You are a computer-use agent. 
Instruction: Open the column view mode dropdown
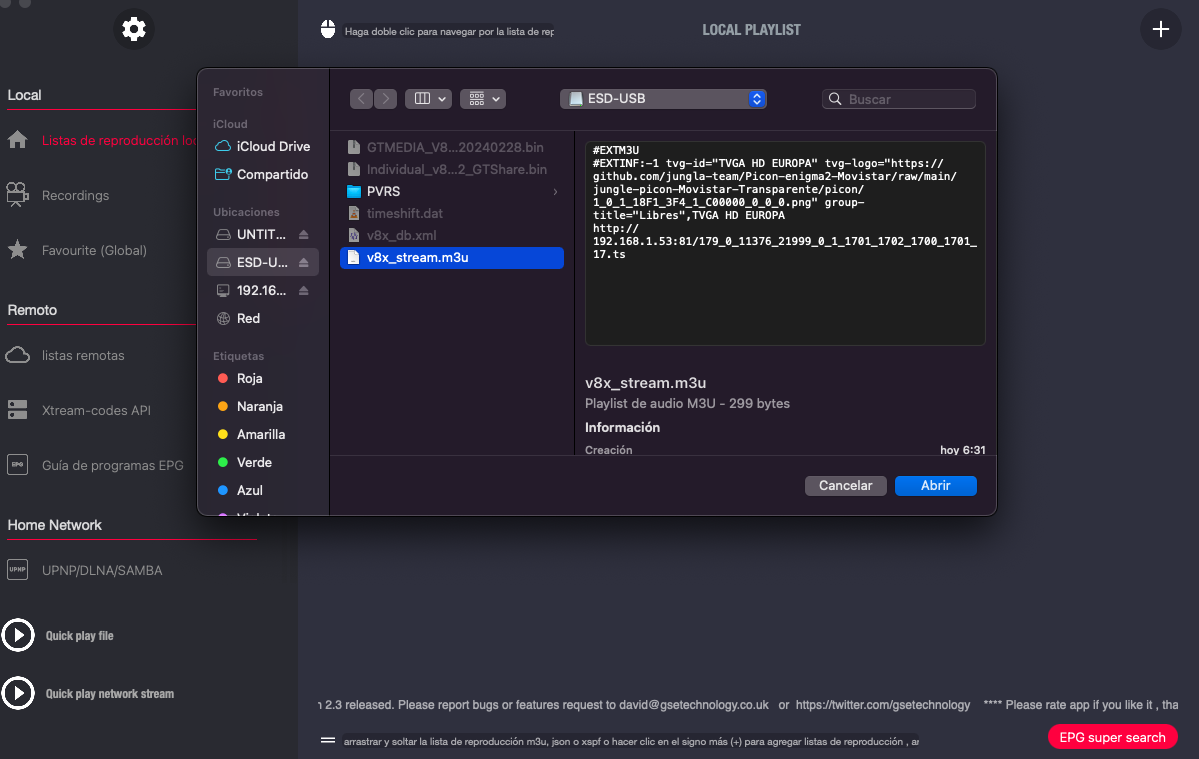tap(428, 99)
